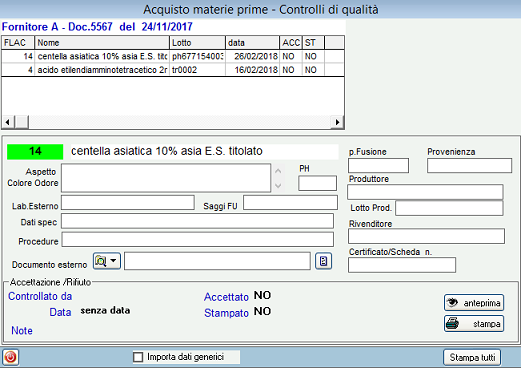521x368 pixels.
Task: Click the Produttore input field
Action: 425,192
